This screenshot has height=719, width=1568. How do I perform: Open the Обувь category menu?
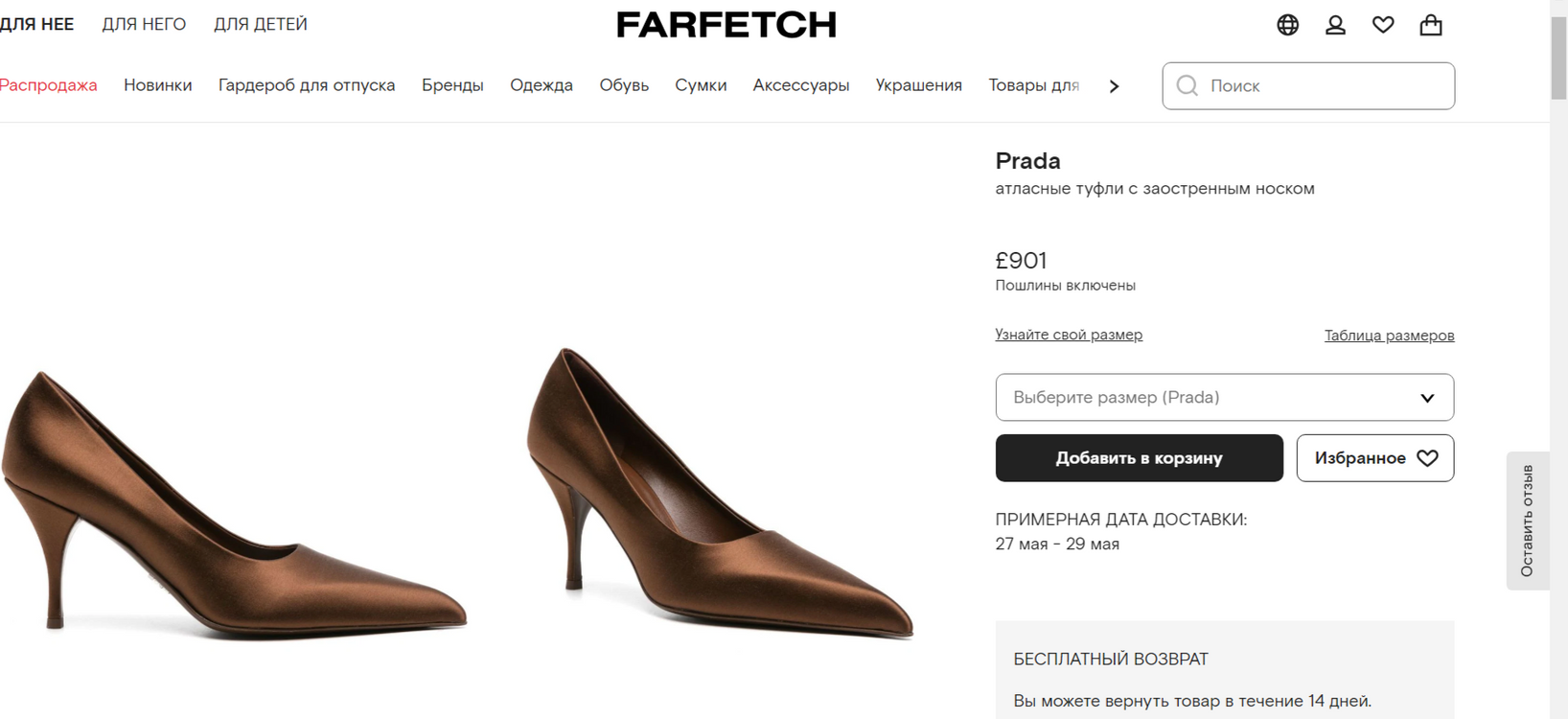(x=624, y=85)
